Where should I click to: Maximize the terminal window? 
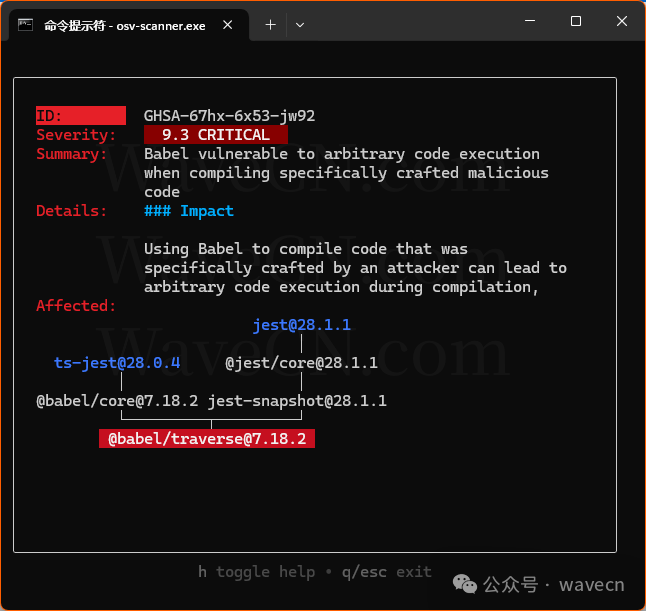click(576, 21)
